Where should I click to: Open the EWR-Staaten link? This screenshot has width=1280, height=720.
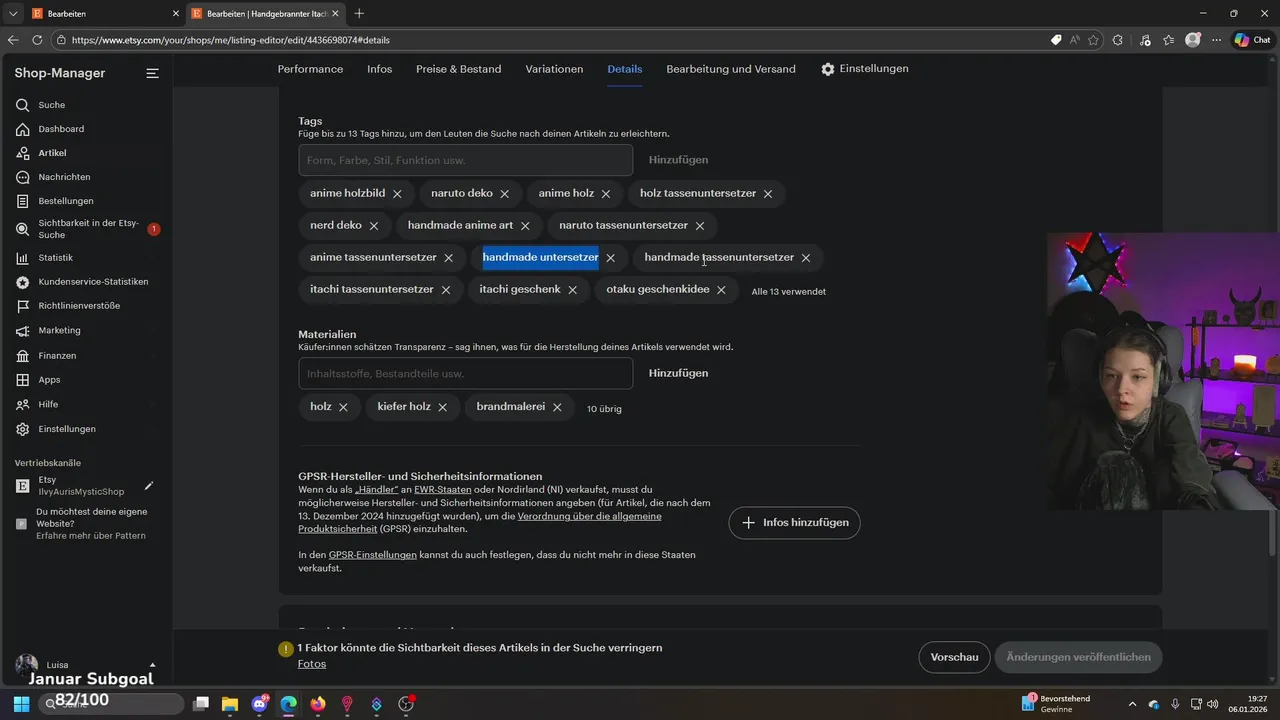pyautogui.click(x=443, y=490)
